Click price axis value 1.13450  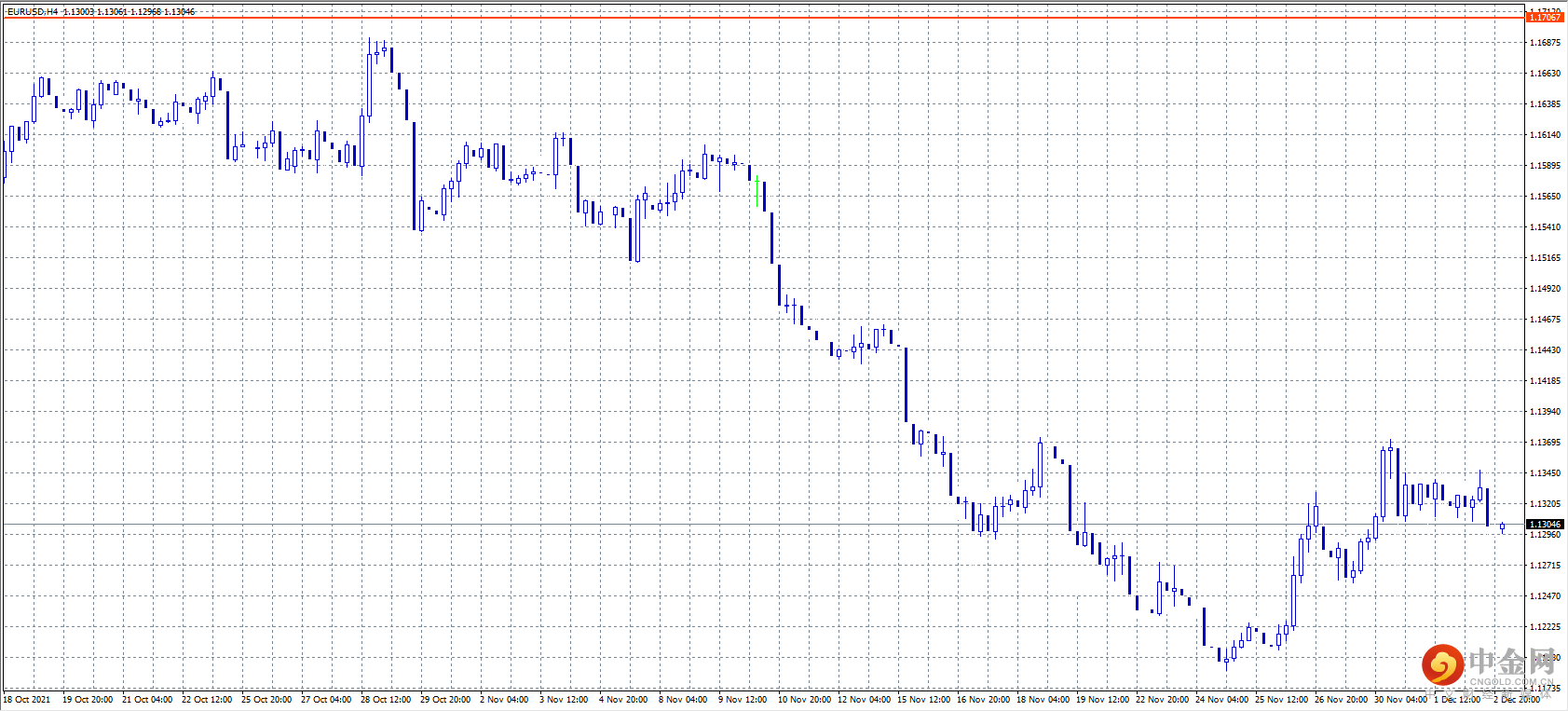click(1546, 473)
